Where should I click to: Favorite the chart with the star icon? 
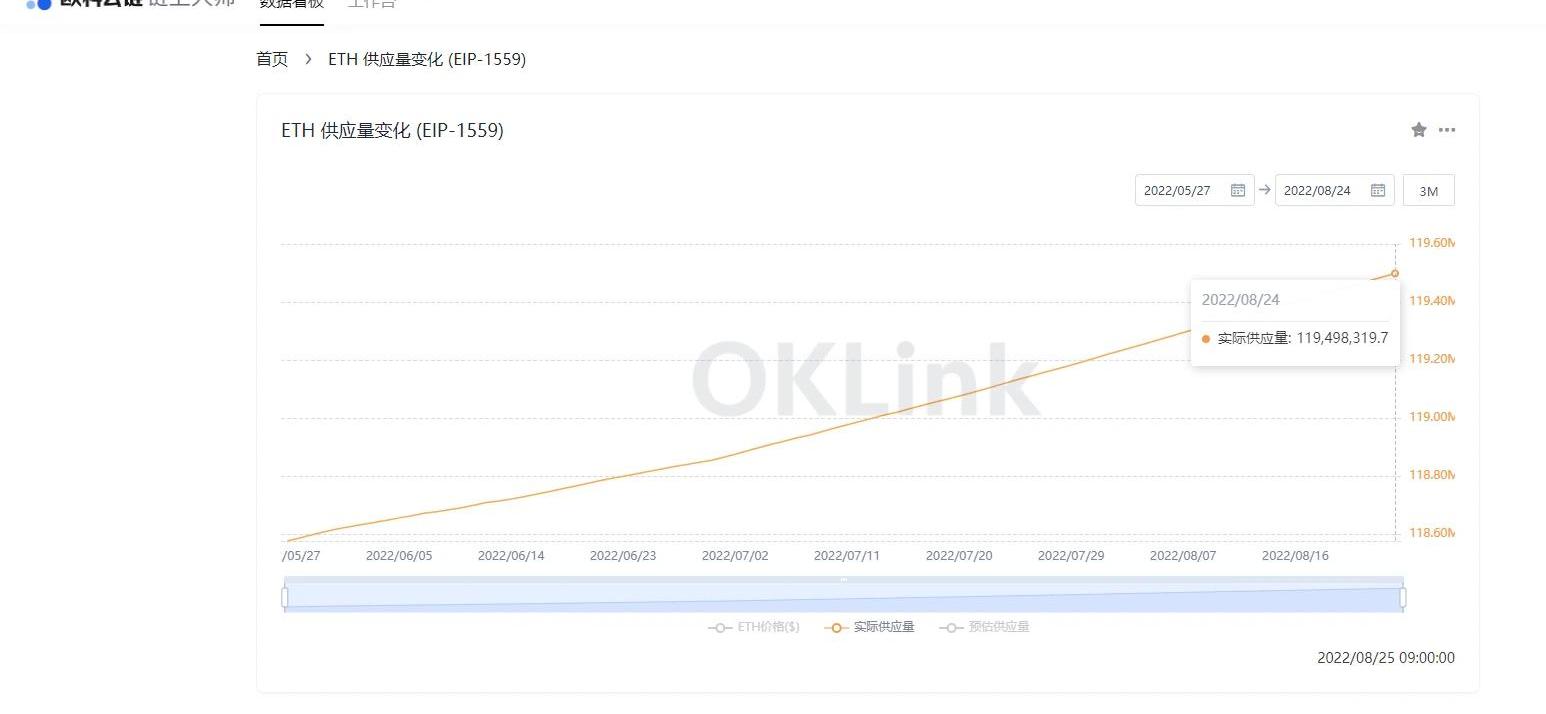(1418, 130)
